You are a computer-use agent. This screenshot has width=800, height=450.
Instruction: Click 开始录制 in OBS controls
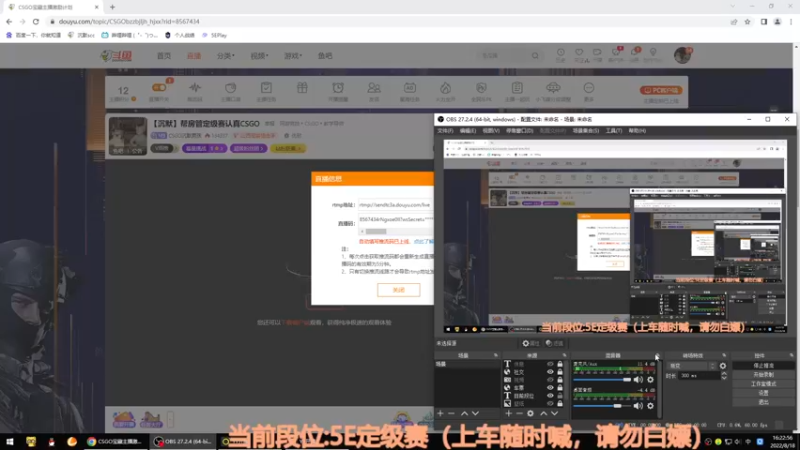tap(763, 374)
